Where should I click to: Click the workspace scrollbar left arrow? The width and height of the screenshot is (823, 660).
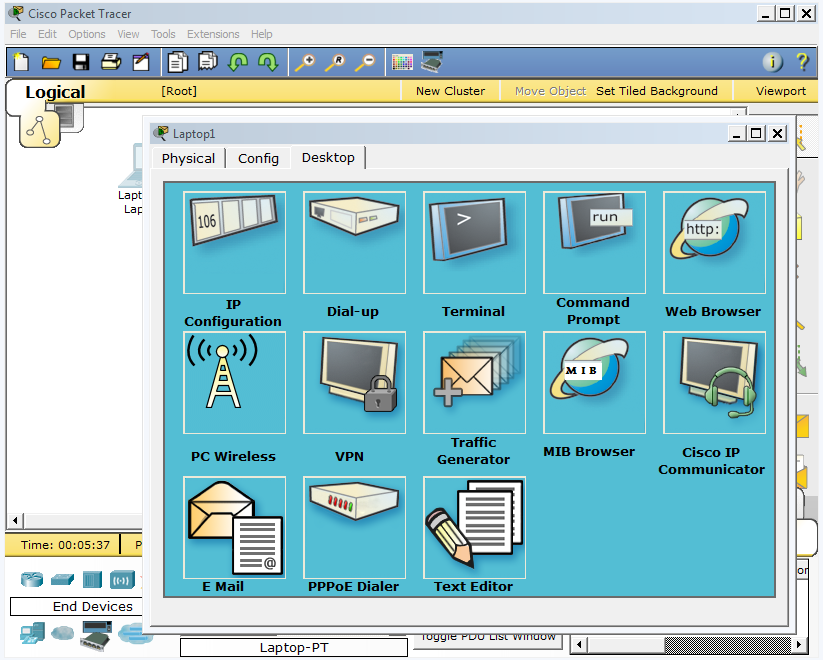pos(15,520)
